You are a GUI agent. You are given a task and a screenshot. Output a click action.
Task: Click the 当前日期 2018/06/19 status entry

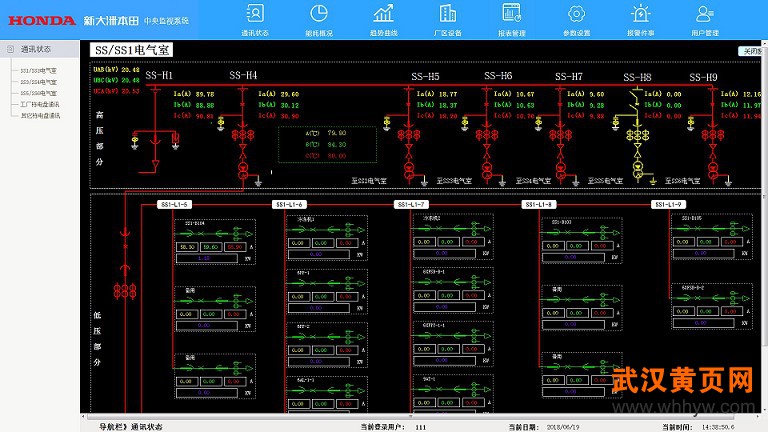tap(544, 427)
